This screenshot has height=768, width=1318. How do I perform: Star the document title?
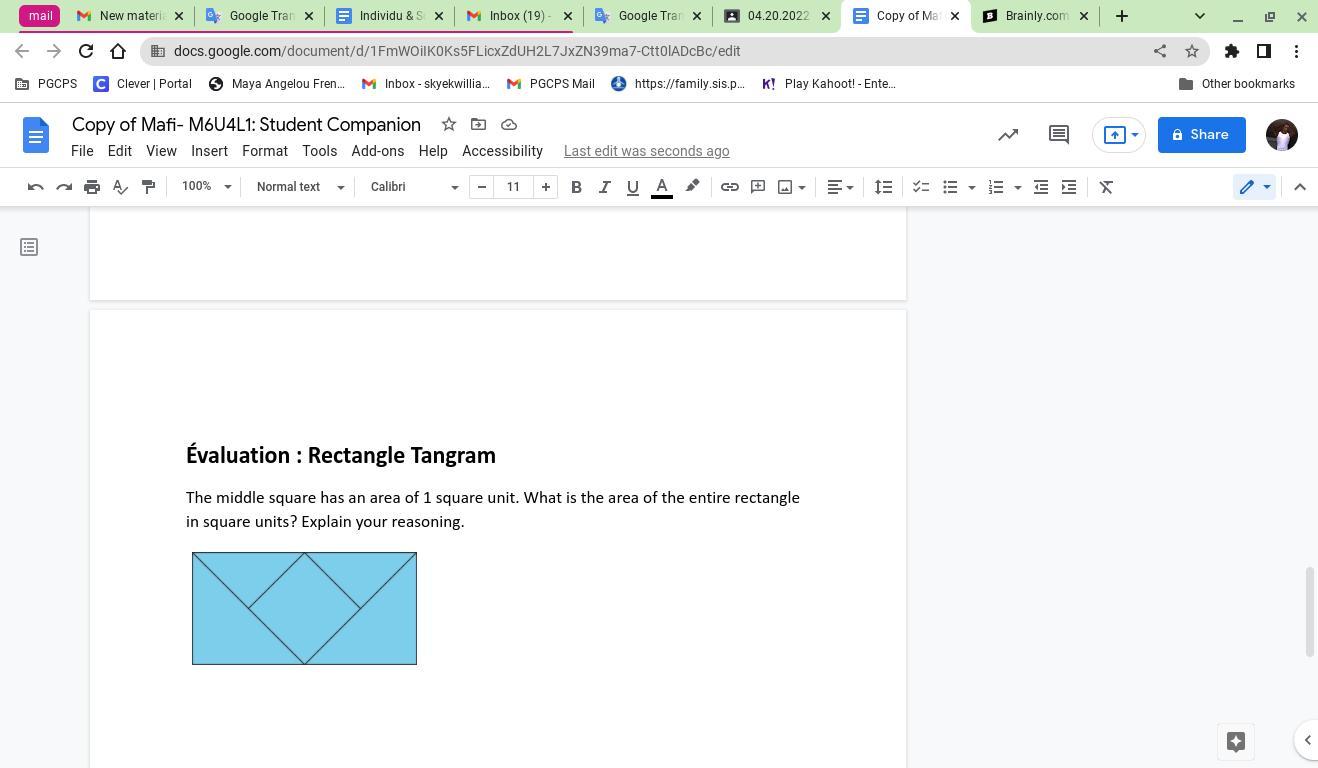click(x=449, y=124)
